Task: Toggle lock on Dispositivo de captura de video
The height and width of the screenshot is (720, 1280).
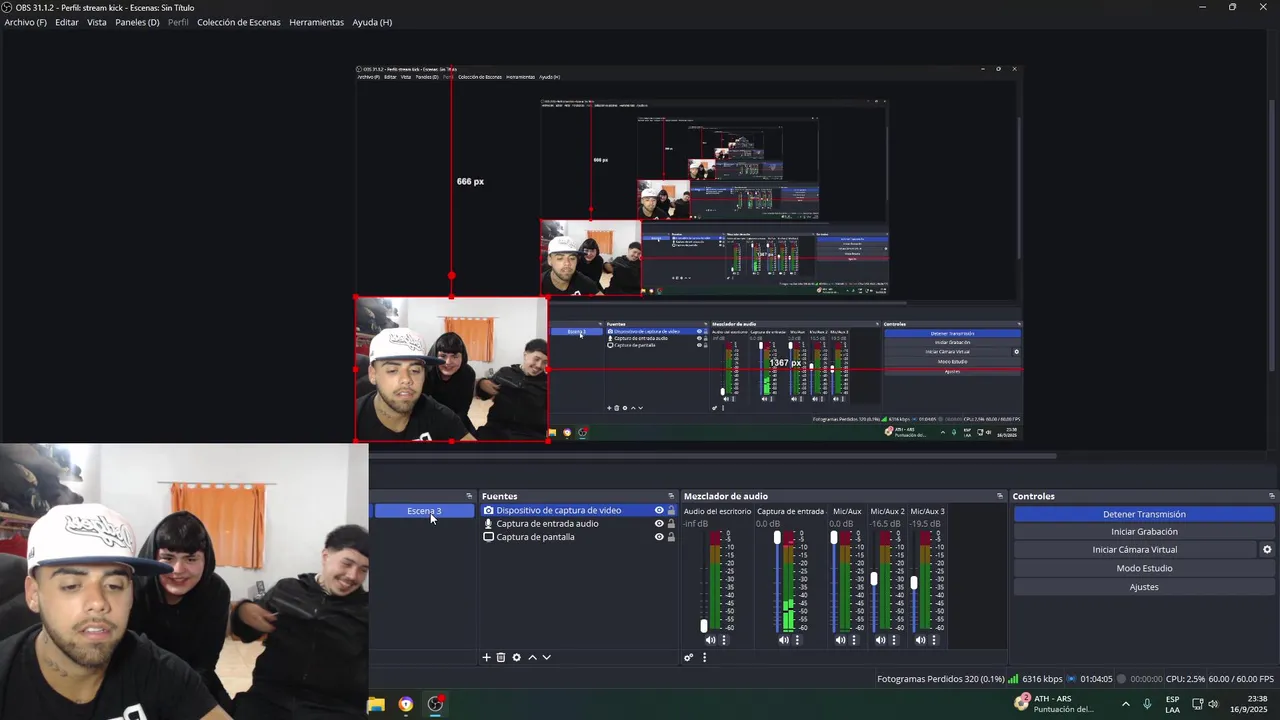Action: (671, 510)
